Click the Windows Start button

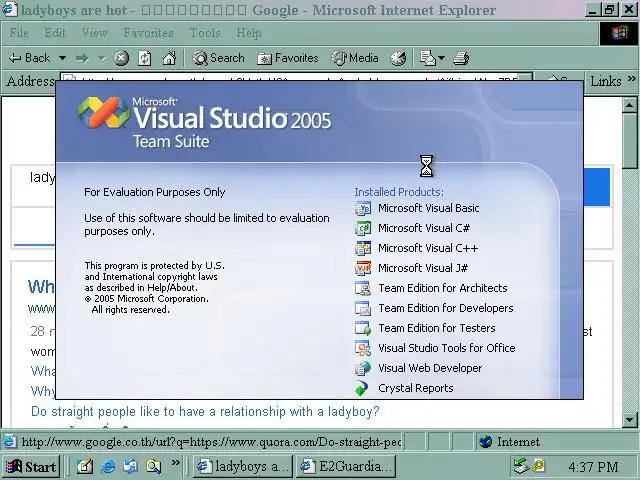pos(31,467)
